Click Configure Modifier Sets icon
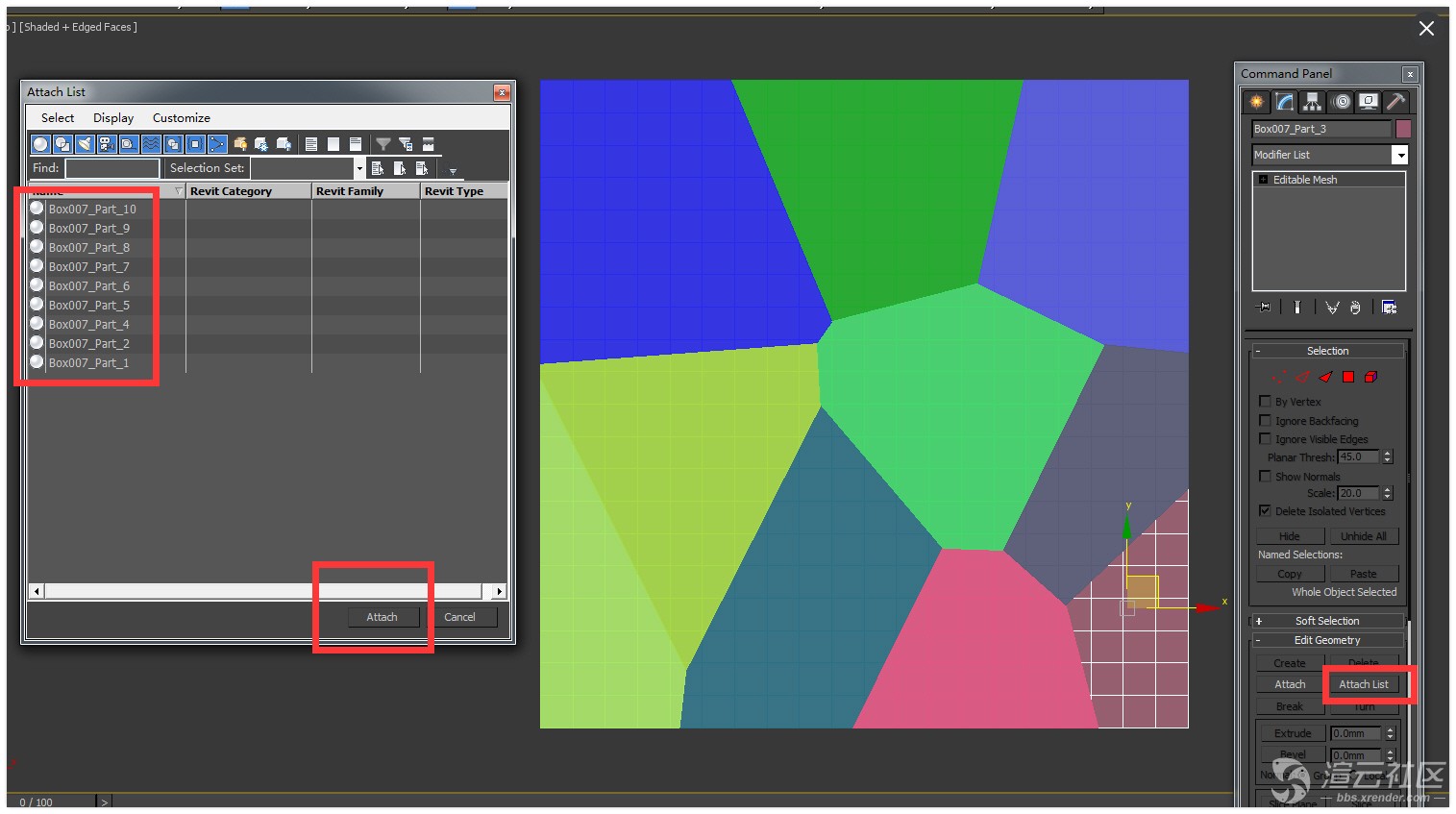The image size is (1456, 814). click(x=1389, y=308)
